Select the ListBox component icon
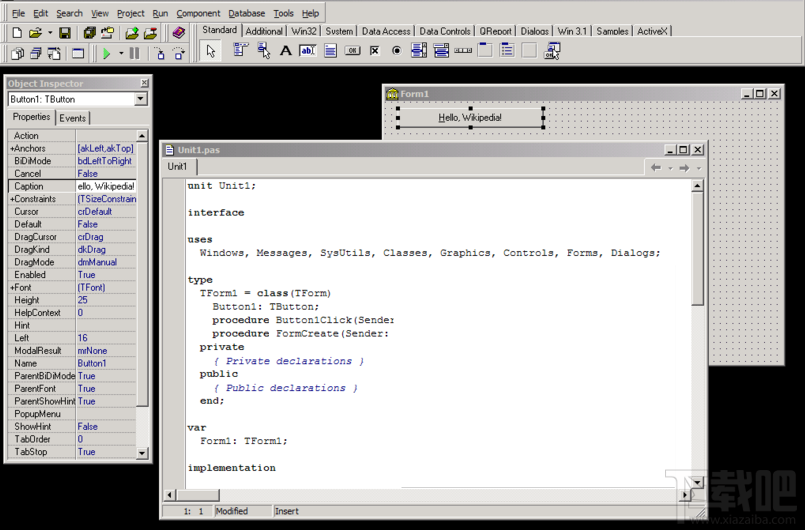The image size is (805, 530). click(x=419, y=50)
